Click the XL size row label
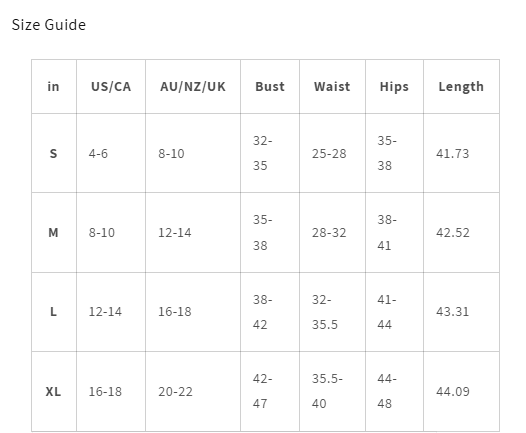This screenshot has height=433, width=526. pyautogui.click(x=53, y=391)
